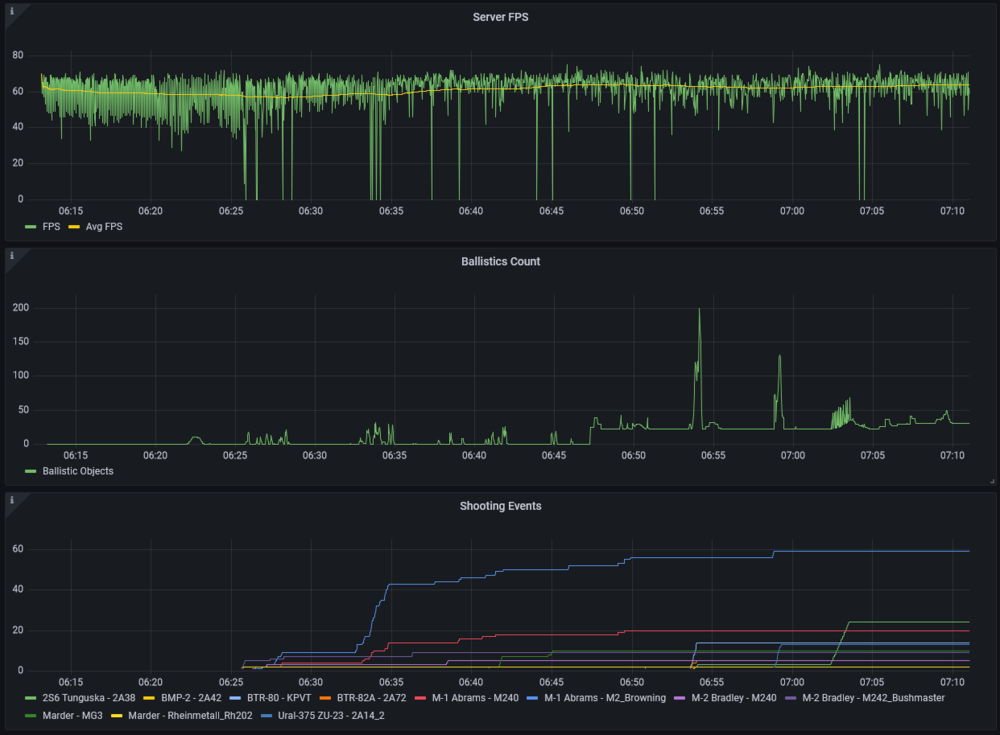This screenshot has width=1000, height=735.
Task: Toggle M-1 Abrams - M240 legend series
Action: click(475, 698)
